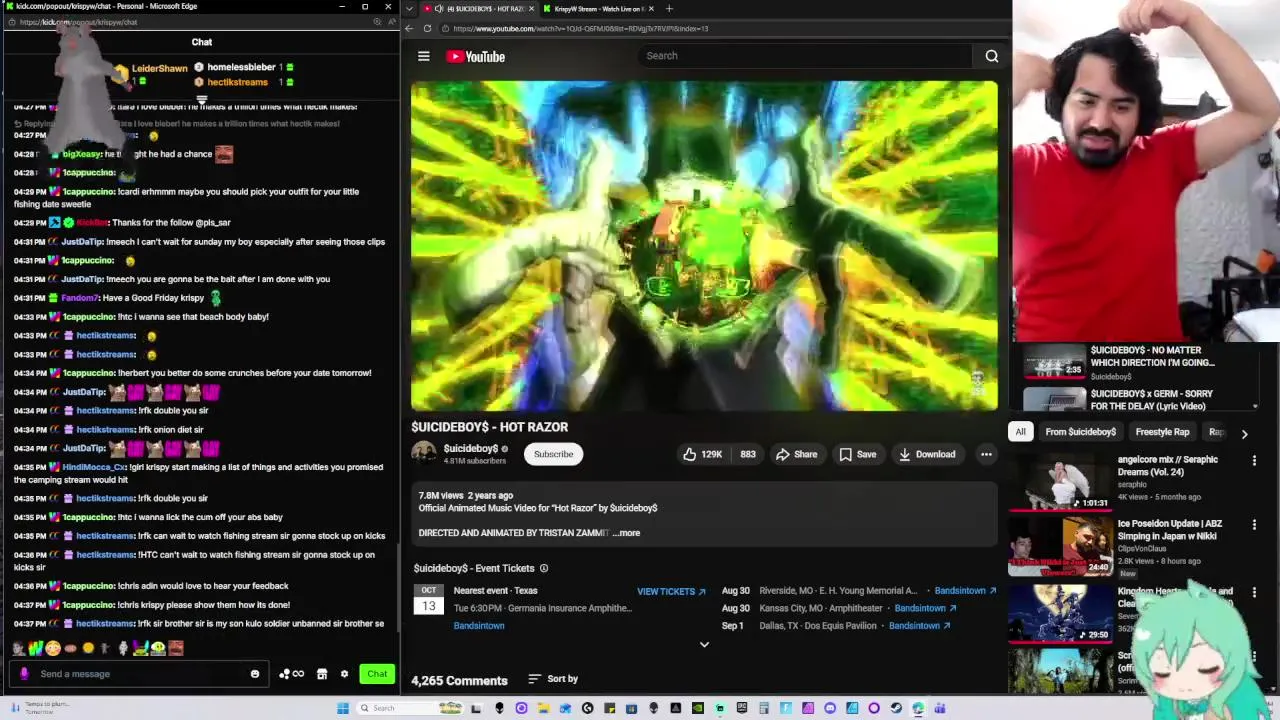Open options menu for angelcore mix video
Viewport: 1280px width, 720px height.
coord(1254,461)
